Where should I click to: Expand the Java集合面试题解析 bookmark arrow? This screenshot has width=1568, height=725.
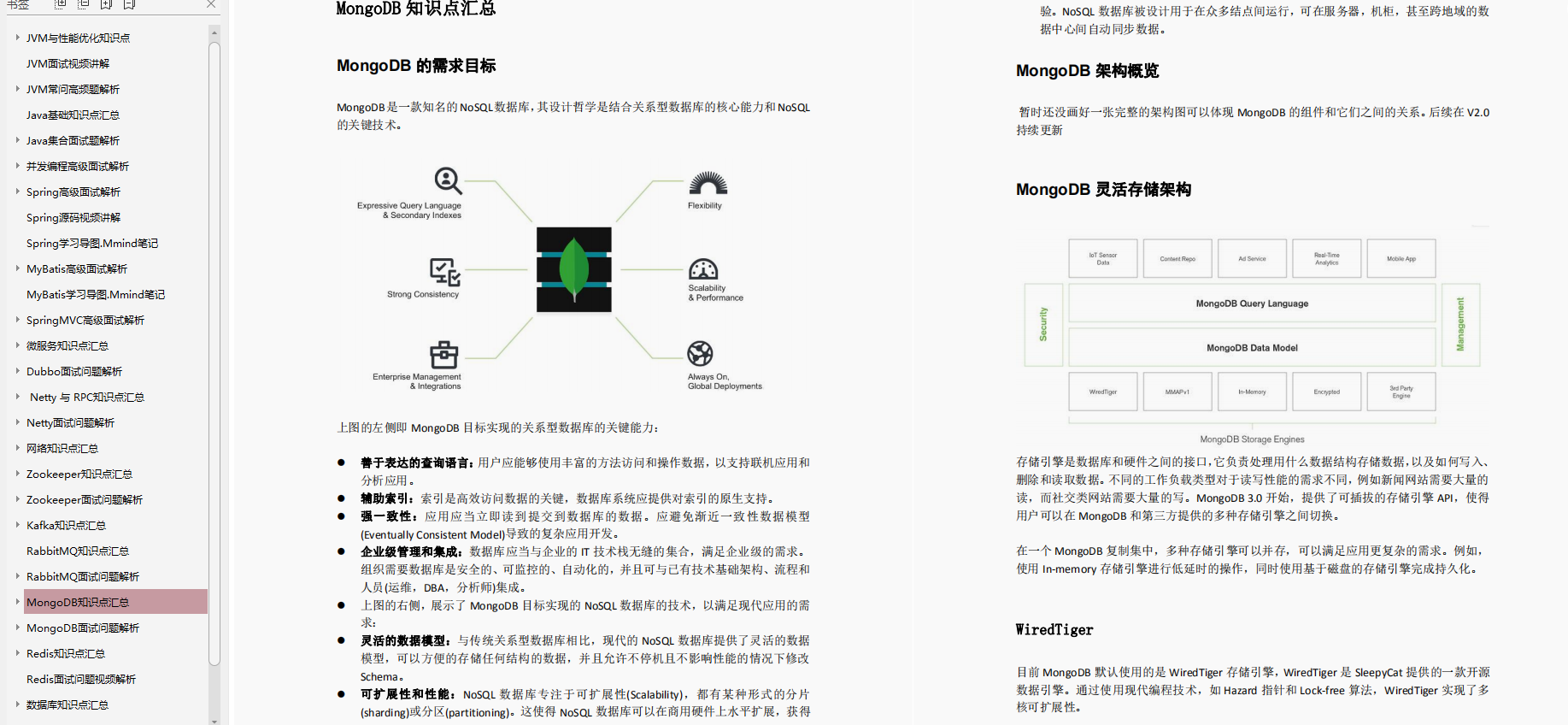pos(17,140)
